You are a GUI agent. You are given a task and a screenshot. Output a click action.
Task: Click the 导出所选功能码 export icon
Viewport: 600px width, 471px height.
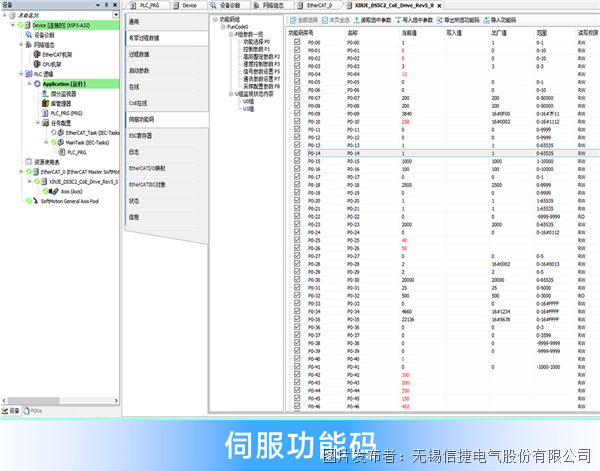440,20
